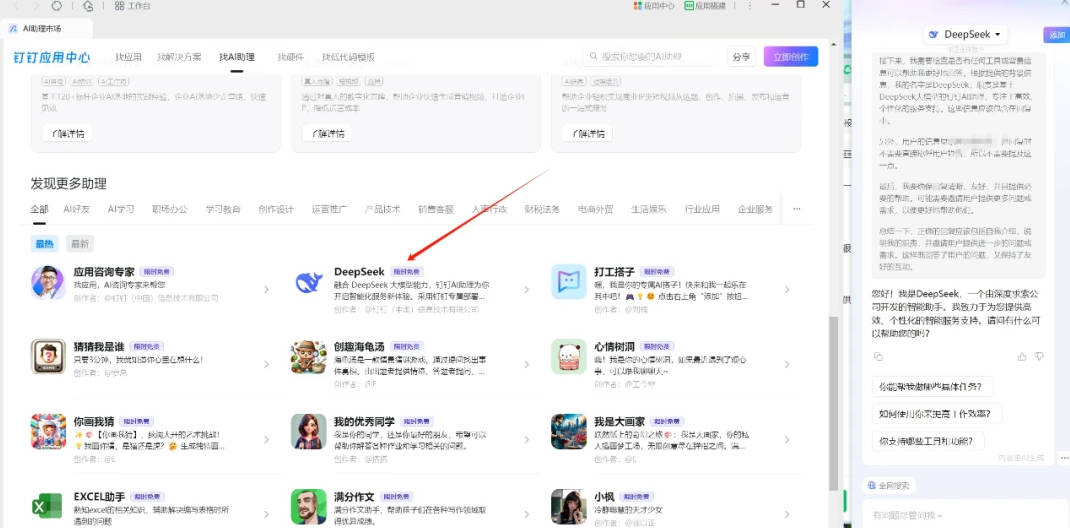The image size is (1070, 528).
Task: Expand the 应用咨询专家 row chevron
Action: 266,289
